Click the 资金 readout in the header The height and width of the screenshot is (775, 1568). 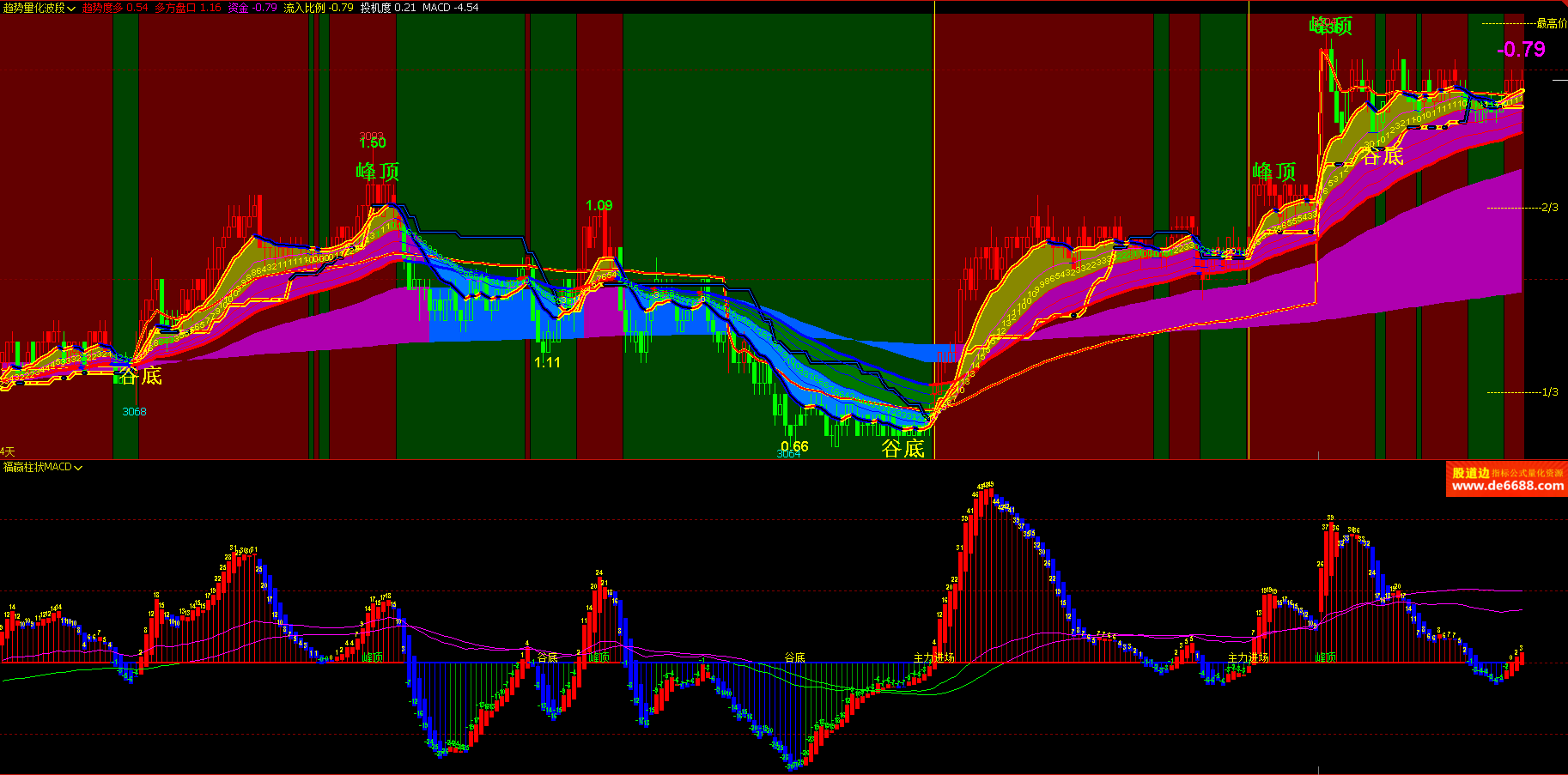pyautogui.click(x=252, y=8)
